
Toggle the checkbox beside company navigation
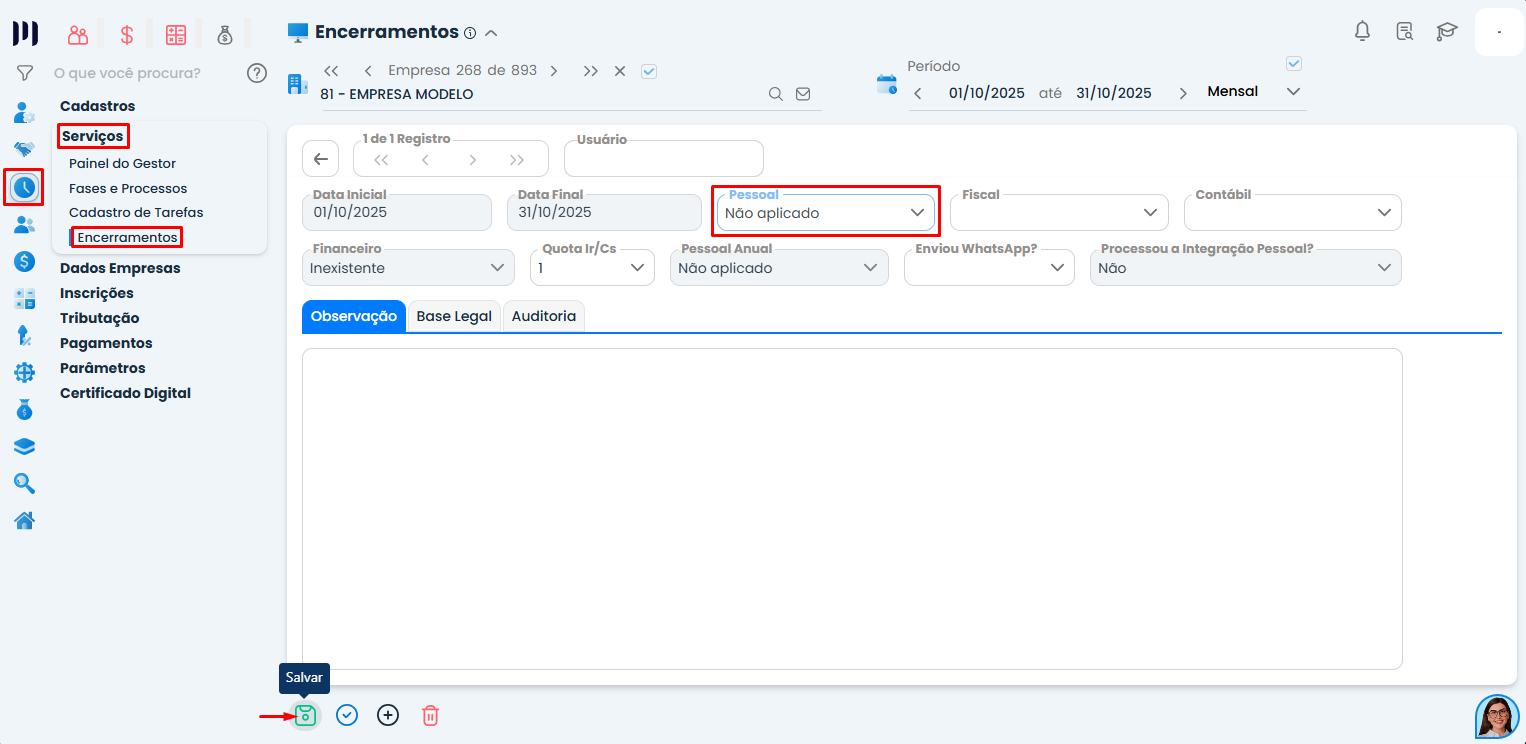tap(649, 71)
